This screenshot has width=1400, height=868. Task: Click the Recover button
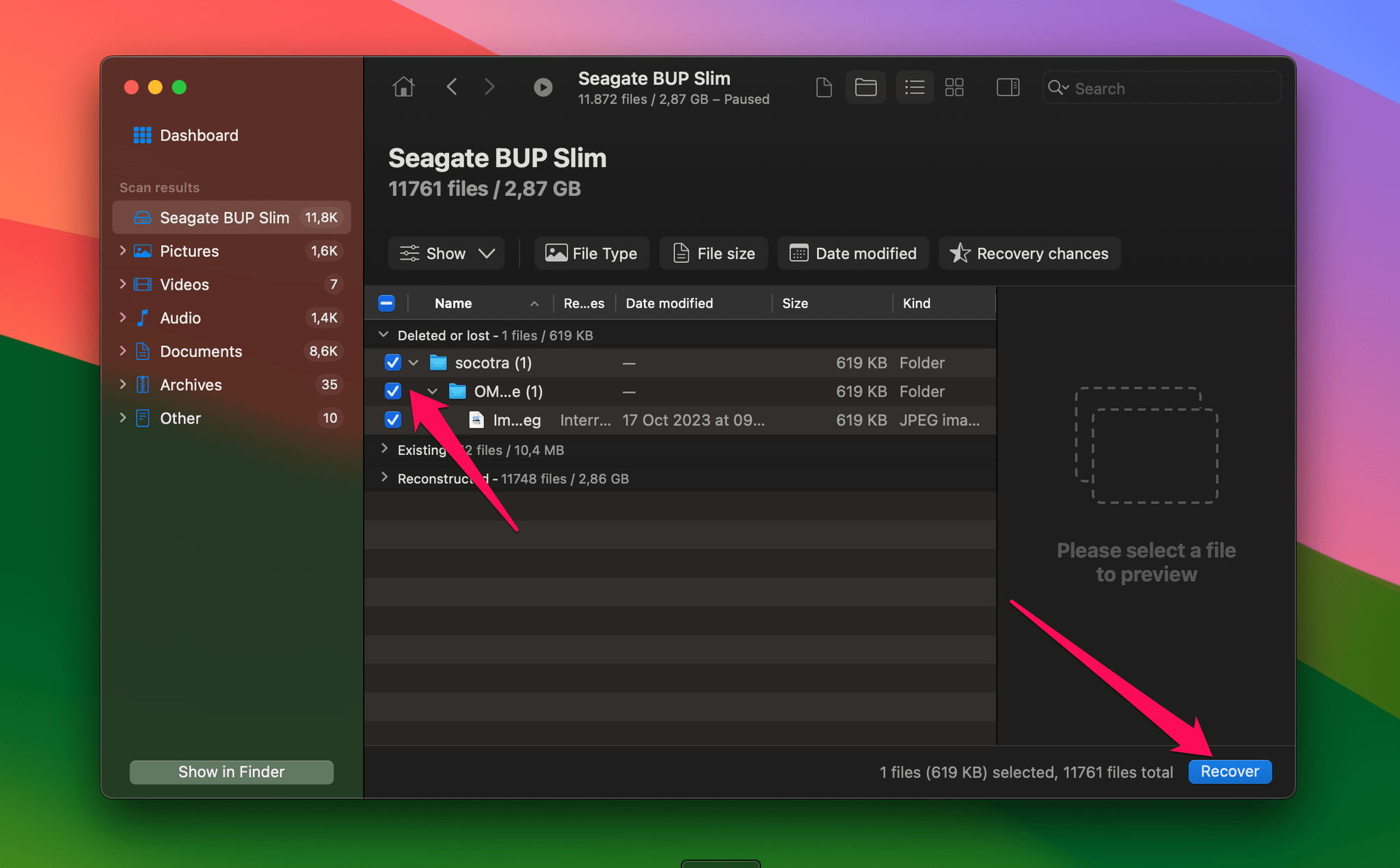click(x=1229, y=772)
